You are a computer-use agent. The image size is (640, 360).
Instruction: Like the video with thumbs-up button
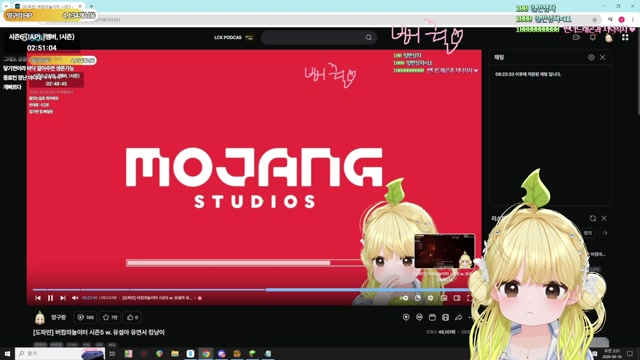coord(133,317)
